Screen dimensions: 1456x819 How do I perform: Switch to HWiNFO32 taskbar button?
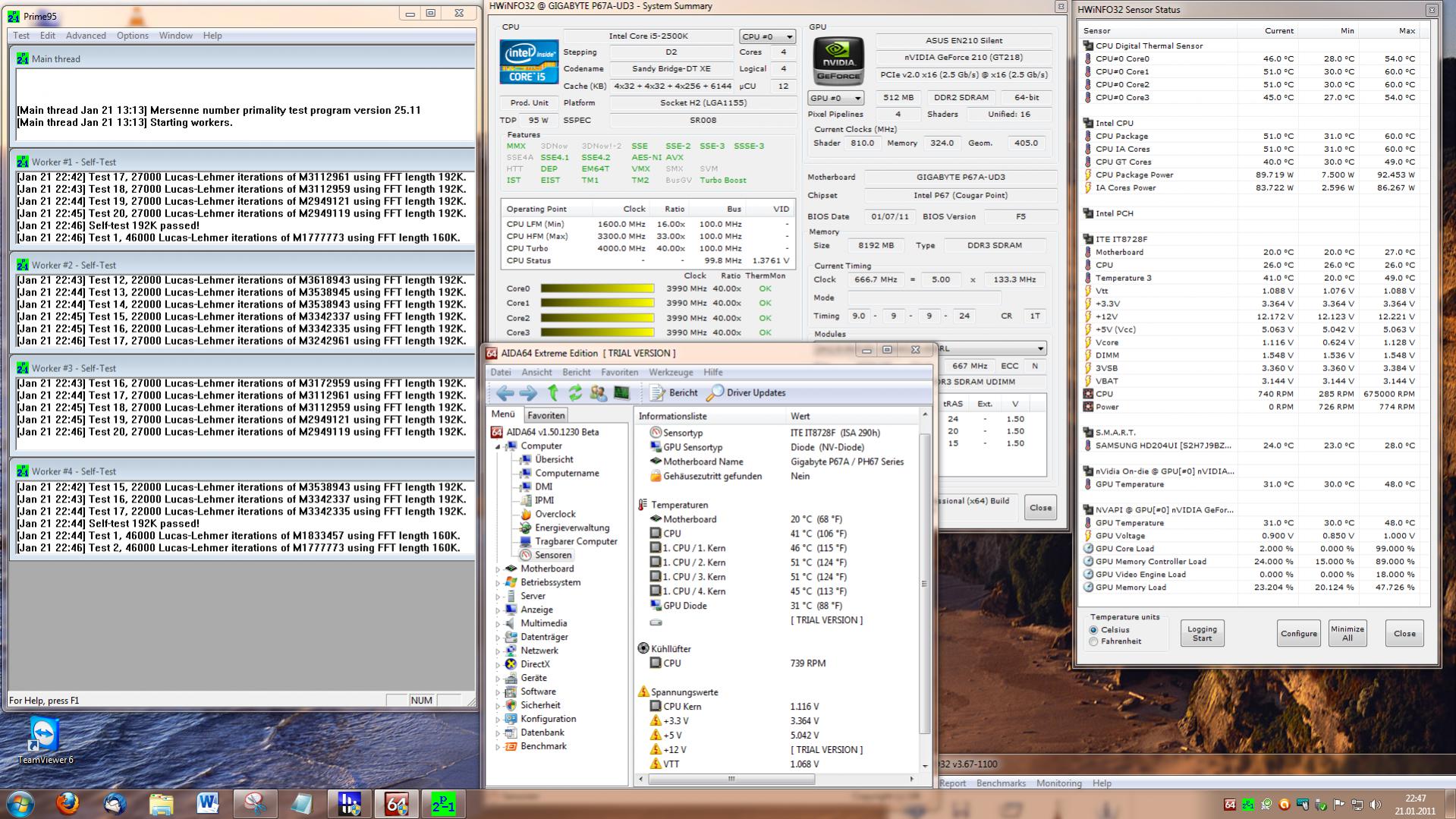pos(349,804)
